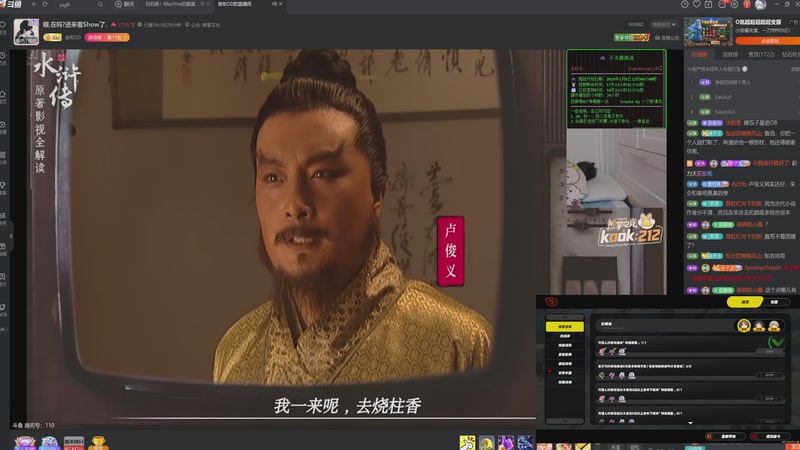This screenshot has height=450, width=800.
Task: Click the dark blue gift icon below video
Action: [x=525, y=442]
